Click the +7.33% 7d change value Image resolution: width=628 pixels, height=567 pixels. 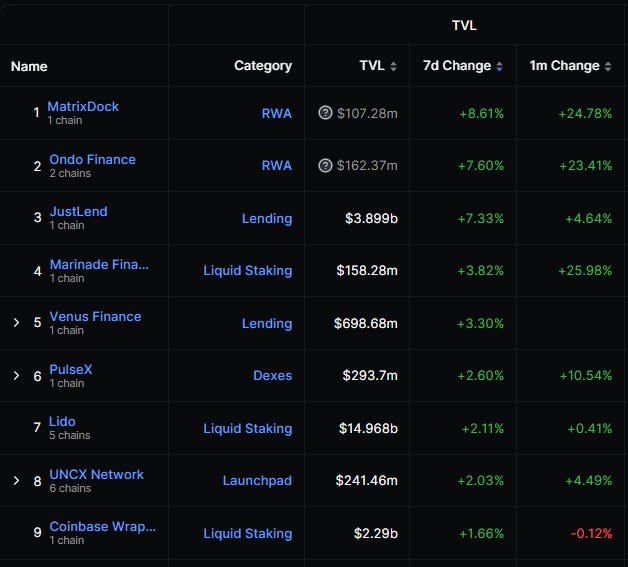(x=481, y=219)
